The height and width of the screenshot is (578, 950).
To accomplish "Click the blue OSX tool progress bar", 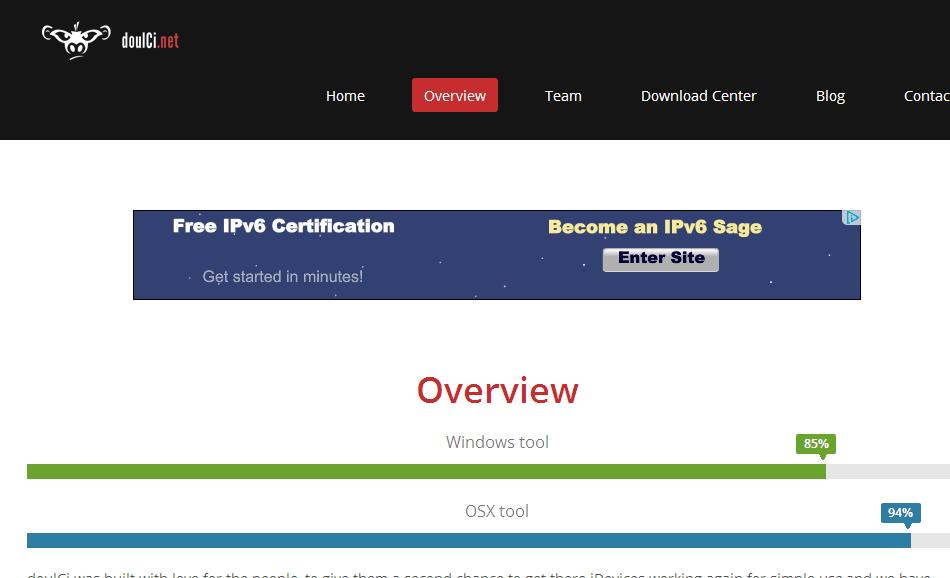I will pyautogui.click(x=469, y=540).
